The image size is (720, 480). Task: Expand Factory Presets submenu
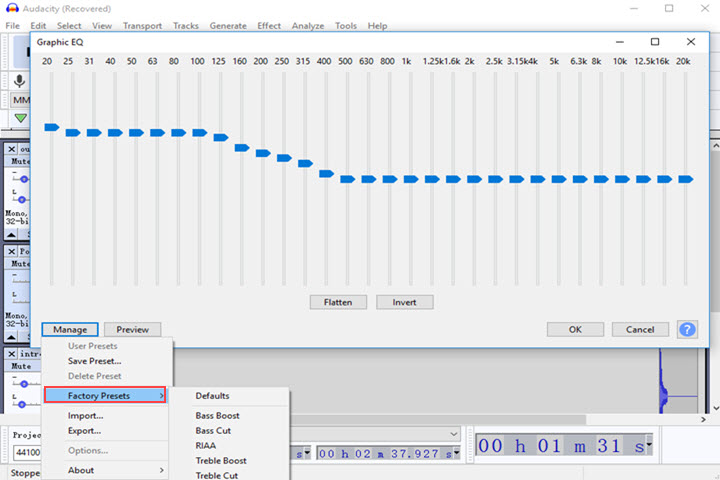click(x=105, y=395)
